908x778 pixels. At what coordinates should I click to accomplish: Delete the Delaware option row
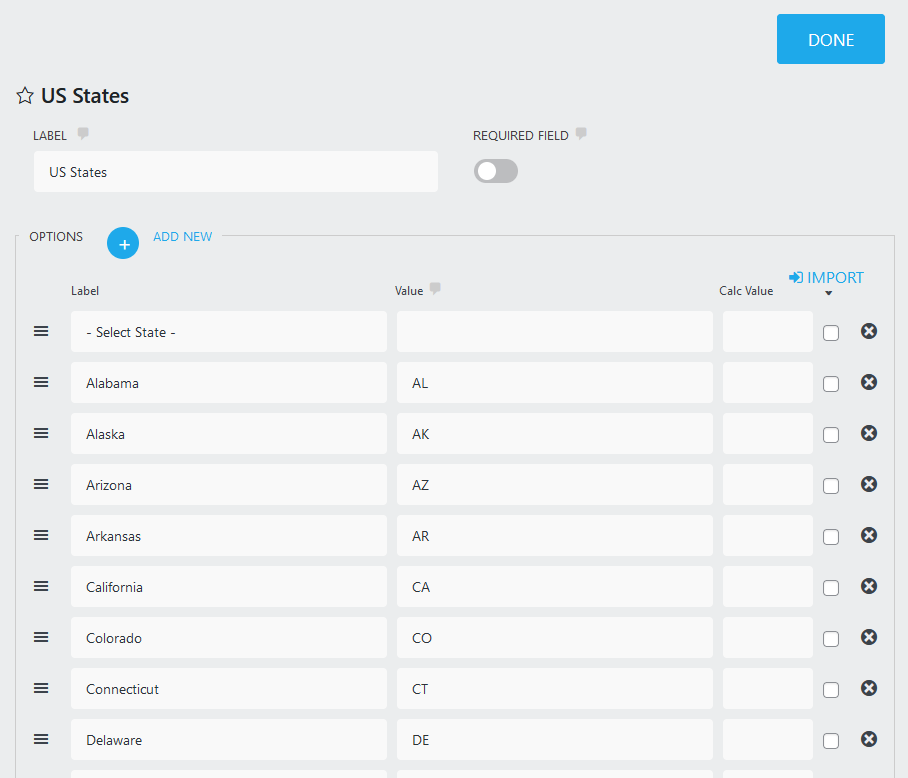click(869, 739)
